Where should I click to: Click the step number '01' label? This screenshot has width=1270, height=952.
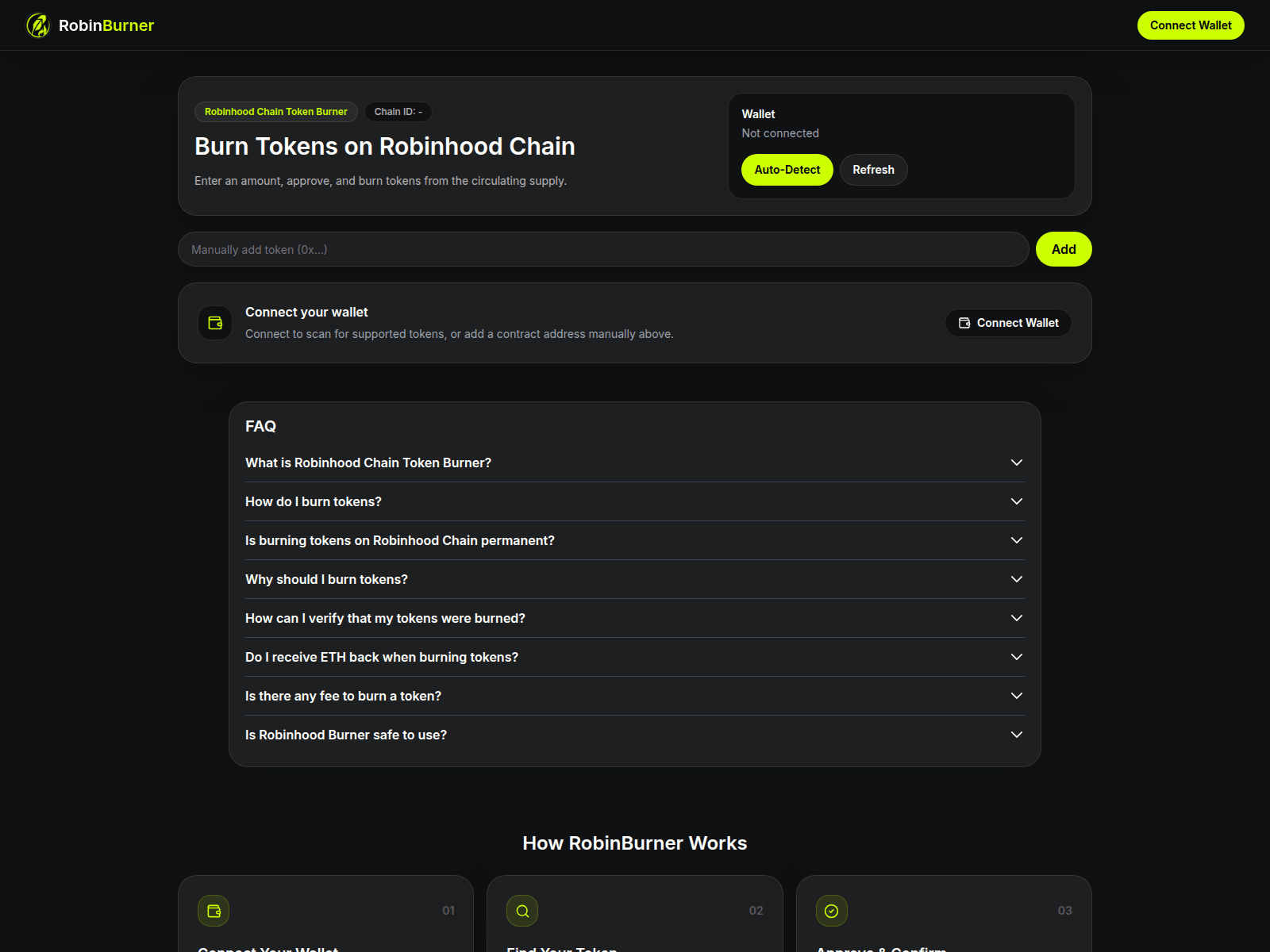point(448,911)
